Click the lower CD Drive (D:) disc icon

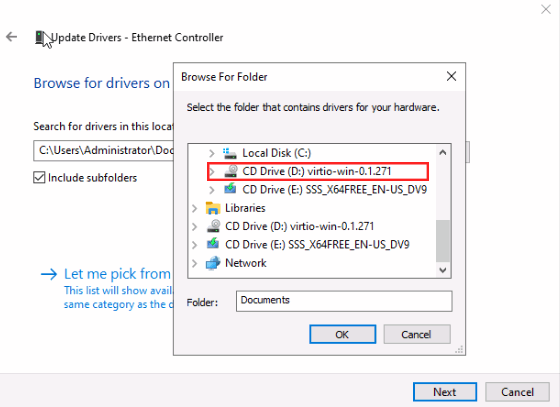[214, 226]
